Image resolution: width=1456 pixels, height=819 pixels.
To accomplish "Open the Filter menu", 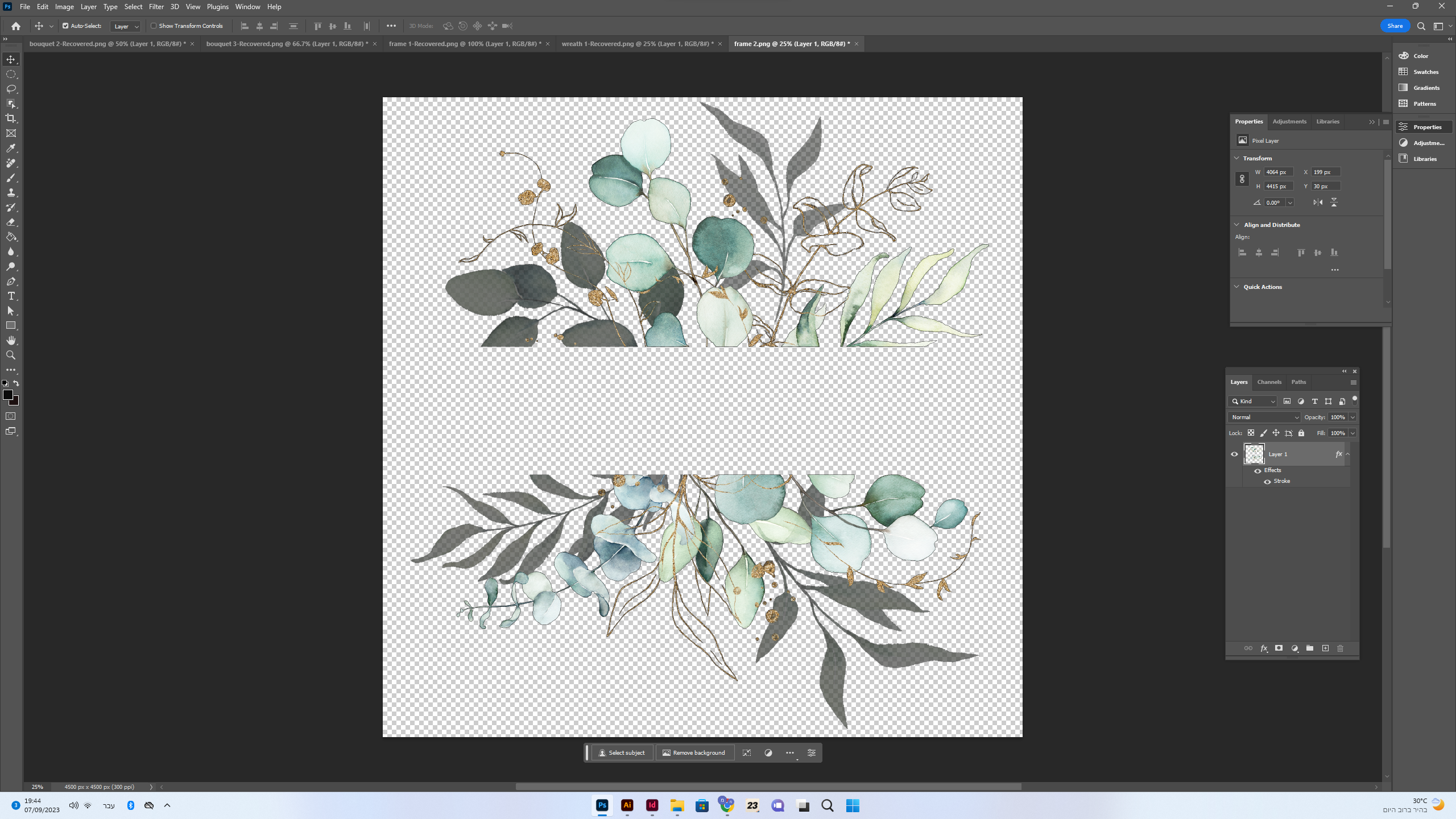I will click(x=156, y=7).
